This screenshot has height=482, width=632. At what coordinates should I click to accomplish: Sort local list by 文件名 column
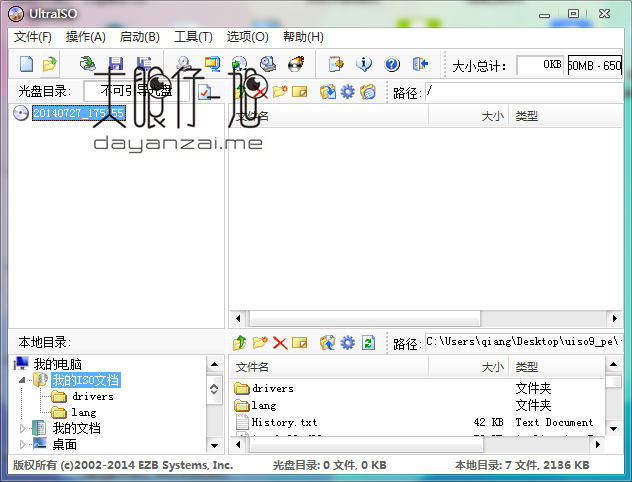329,367
